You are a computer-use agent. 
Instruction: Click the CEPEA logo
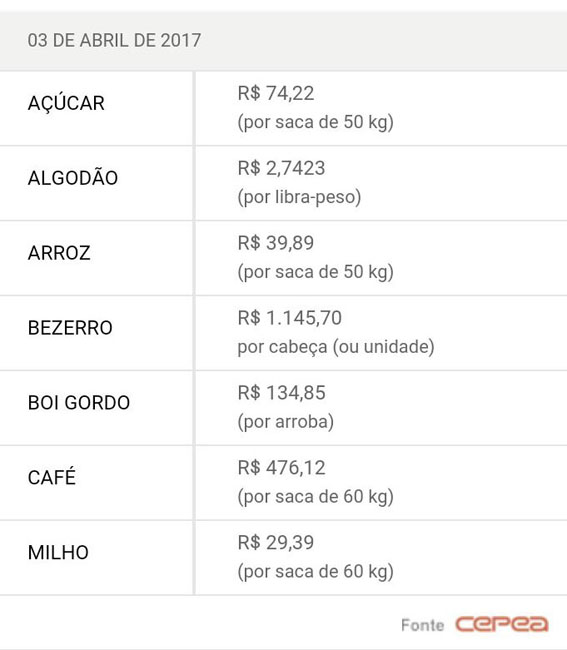point(502,624)
